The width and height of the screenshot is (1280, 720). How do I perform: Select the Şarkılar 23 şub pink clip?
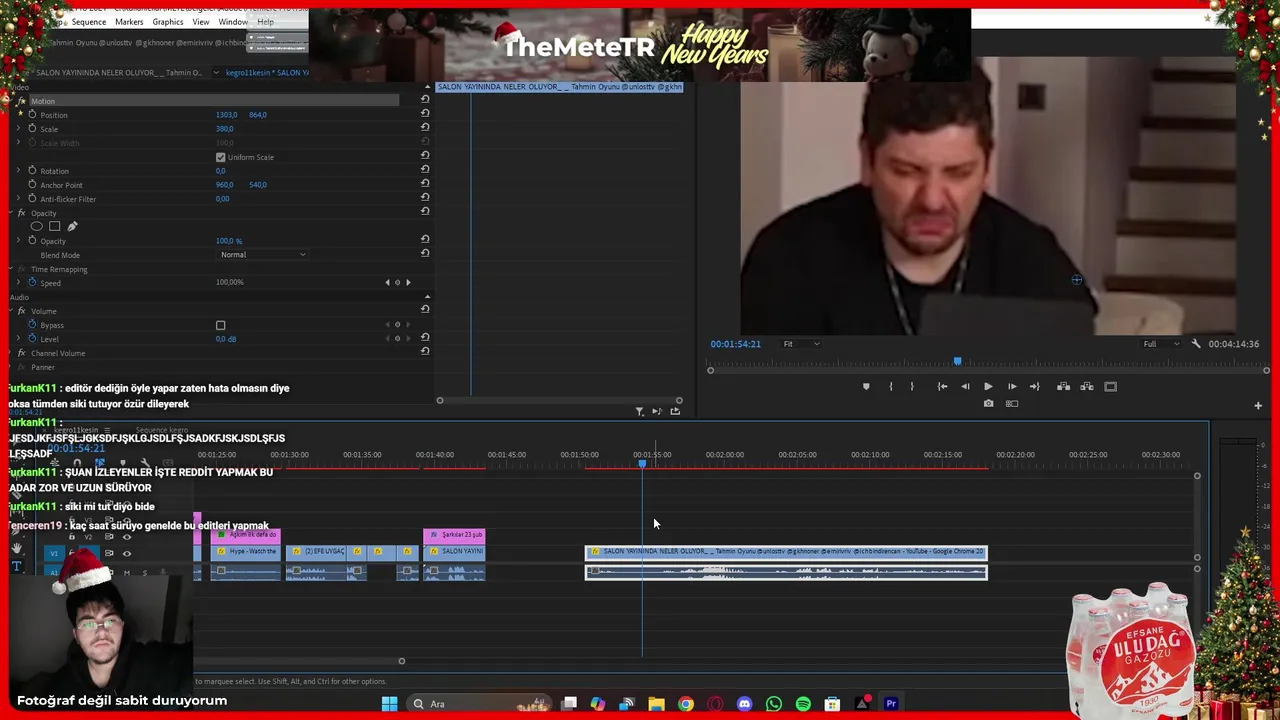click(x=454, y=535)
